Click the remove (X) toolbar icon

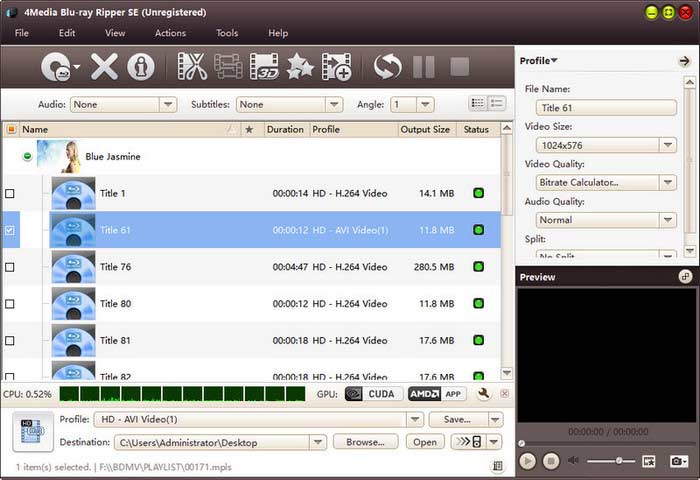[x=104, y=67]
